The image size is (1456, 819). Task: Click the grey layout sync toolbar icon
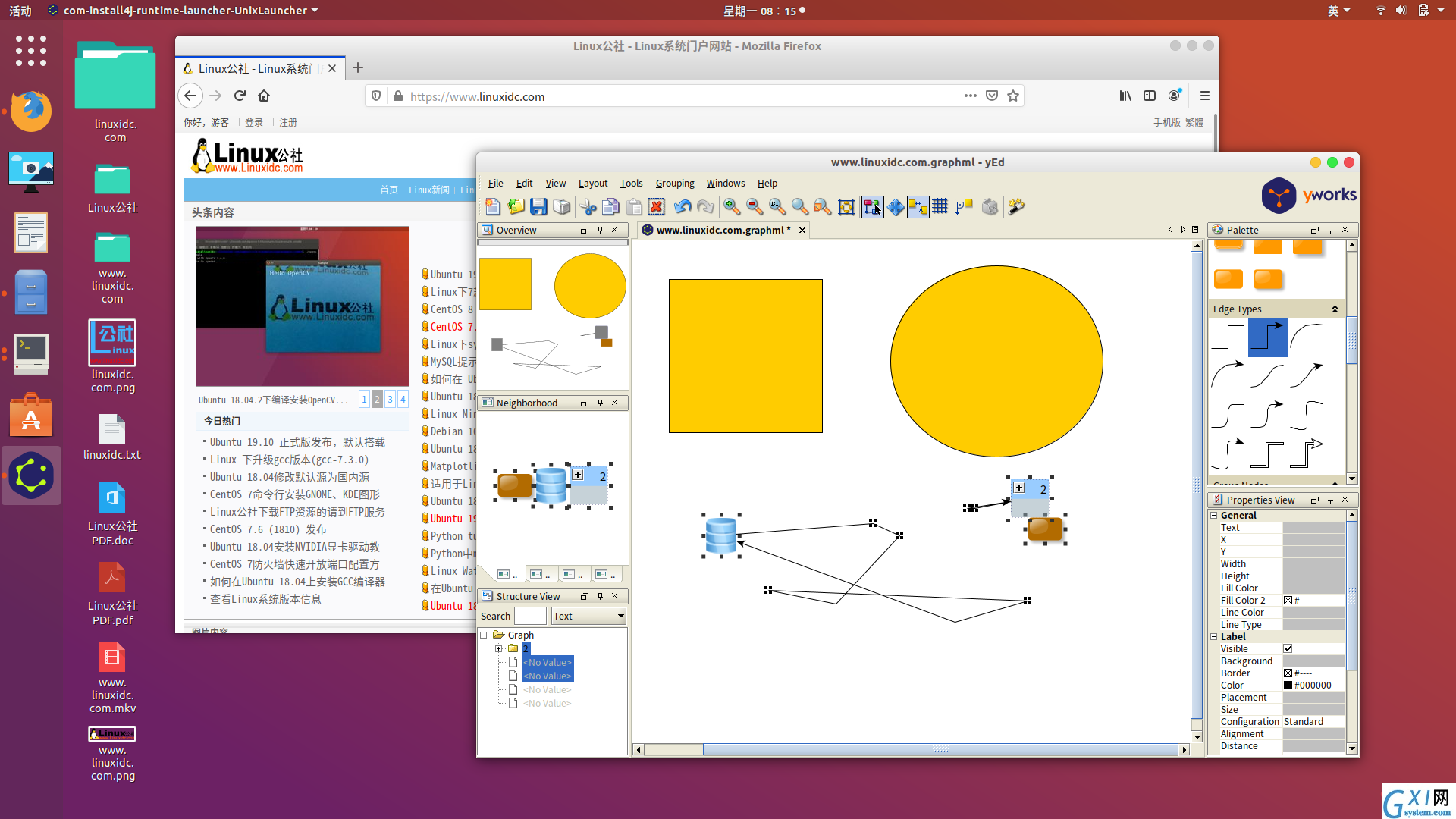(x=990, y=206)
